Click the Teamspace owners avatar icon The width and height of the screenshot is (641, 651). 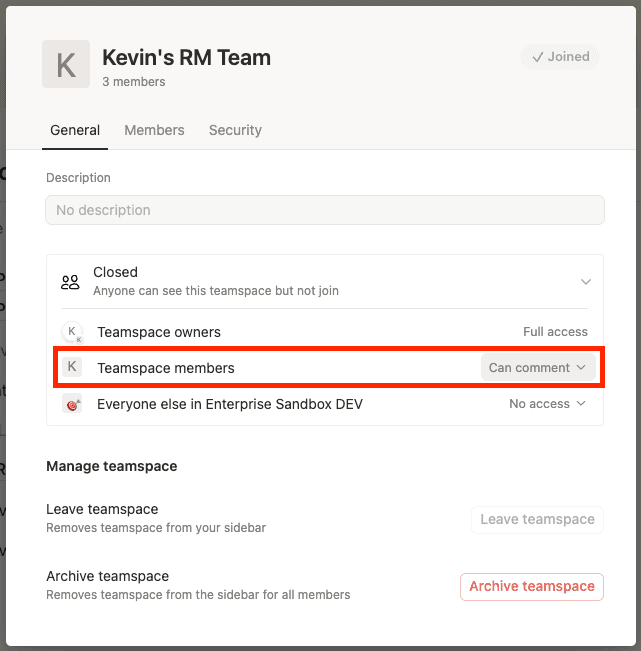pyautogui.click(x=72, y=332)
